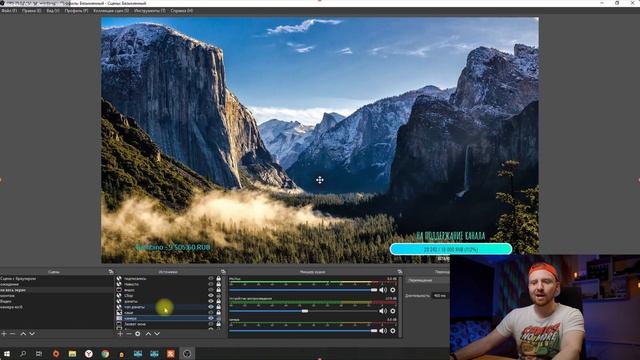Open the Перемещение transition dropdown
Screen dimensions: 640x360
click(428, 280)
